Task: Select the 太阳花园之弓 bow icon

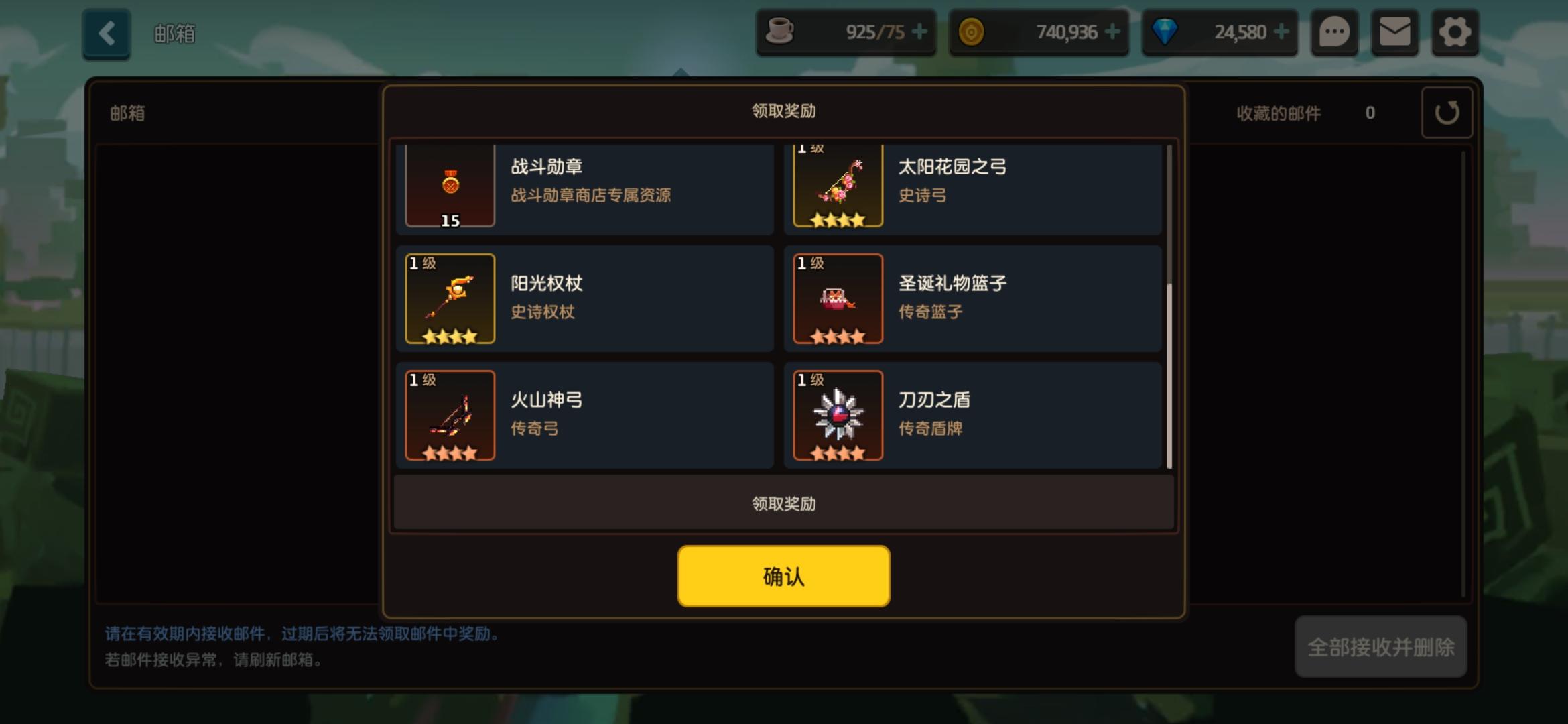Action: tap(838, 186)
